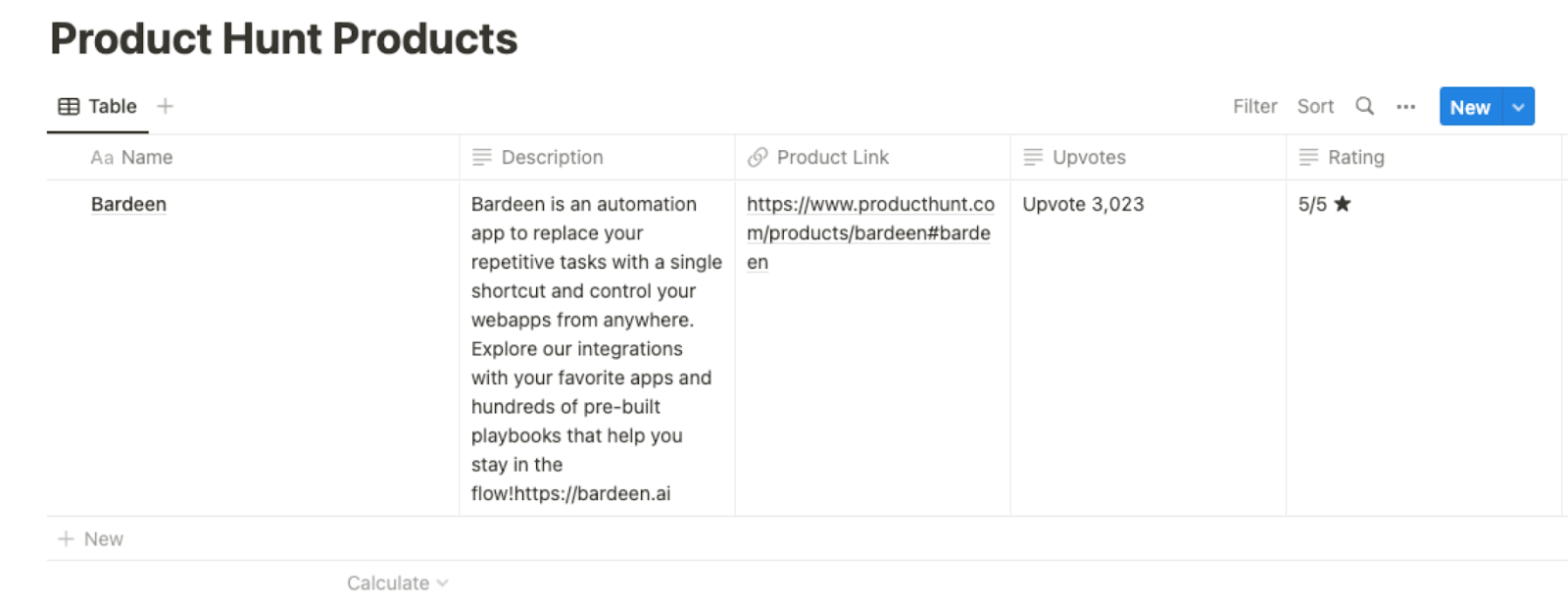Viewport: 1568px width, 605px height.
Task: Click the URL icon on the Product Link column
Action: [757, 157]
